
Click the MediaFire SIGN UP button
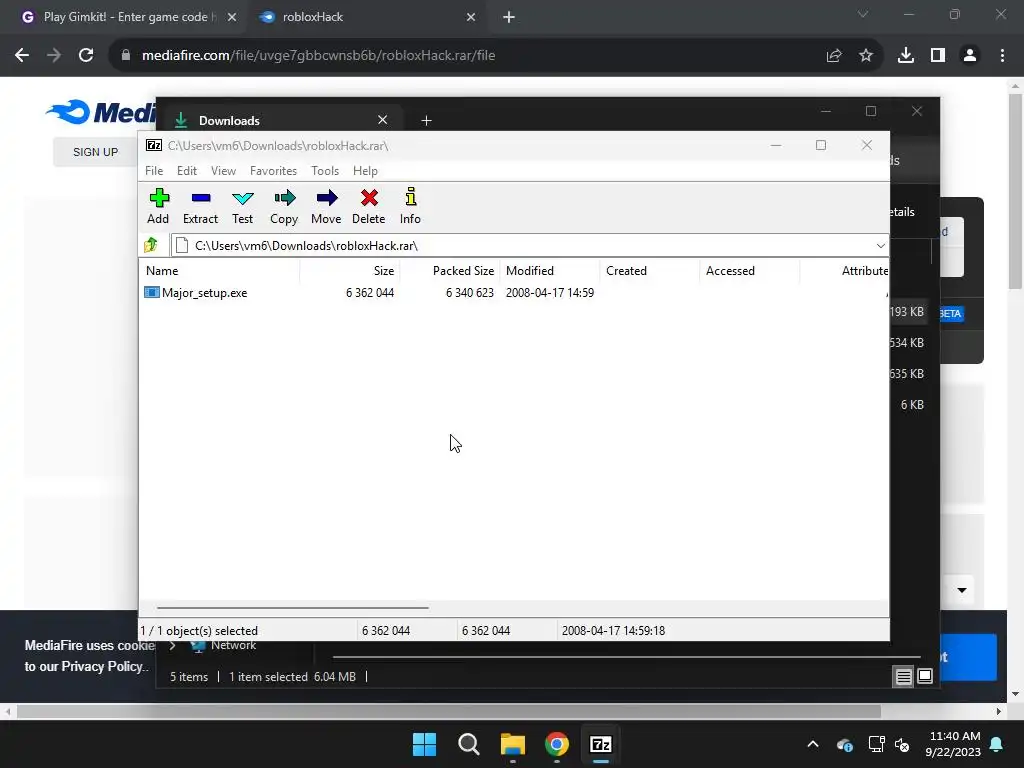tap(95, 152)
